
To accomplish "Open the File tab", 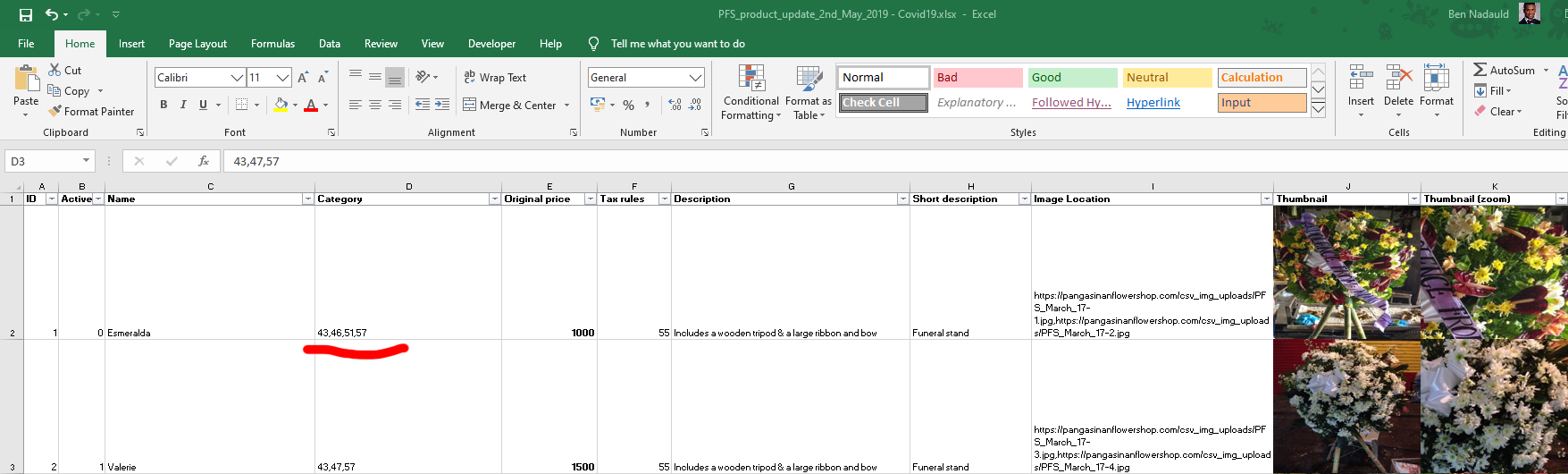I will click(x=26, y=44).
